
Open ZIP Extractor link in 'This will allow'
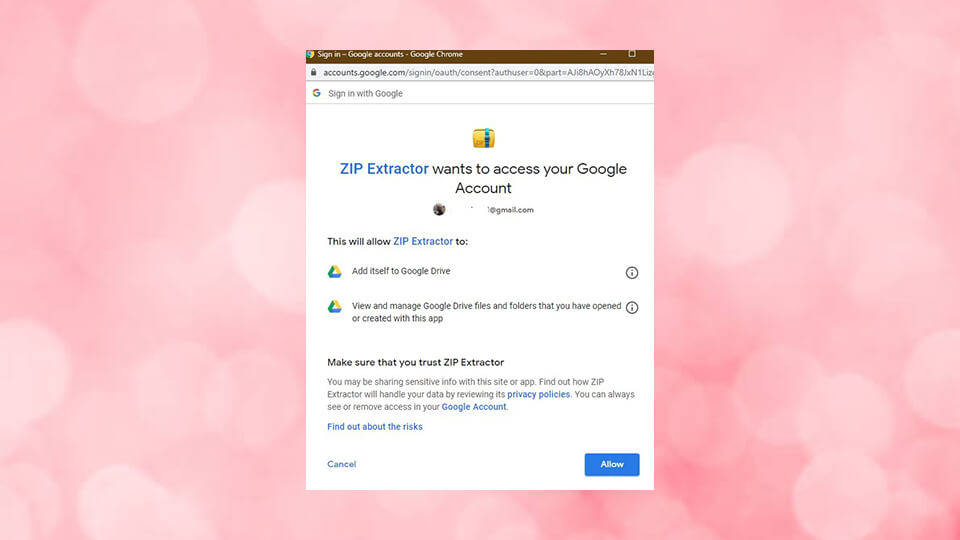pos(423,241)
